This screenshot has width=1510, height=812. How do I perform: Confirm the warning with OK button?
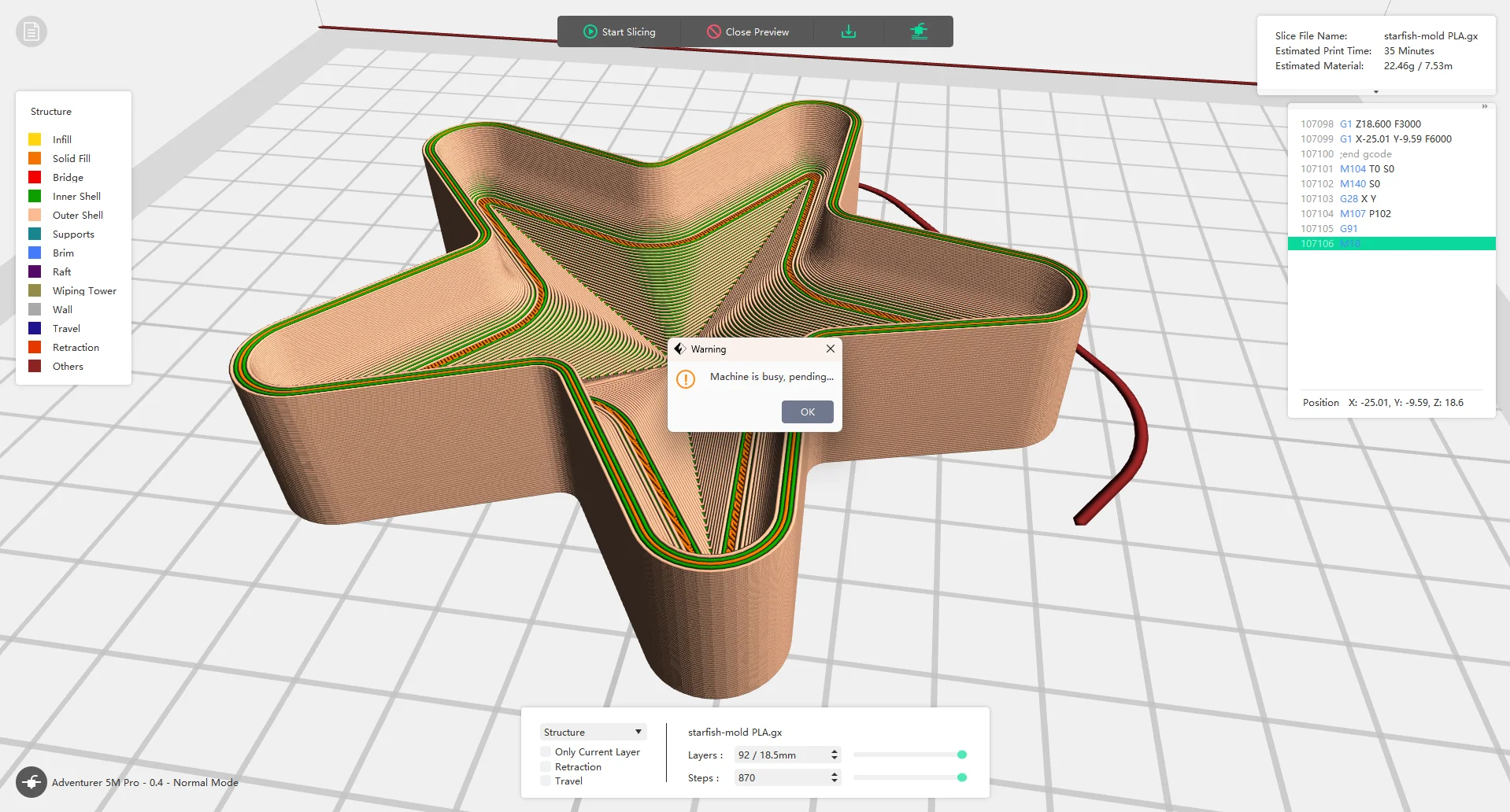click(x=807, y=412)
